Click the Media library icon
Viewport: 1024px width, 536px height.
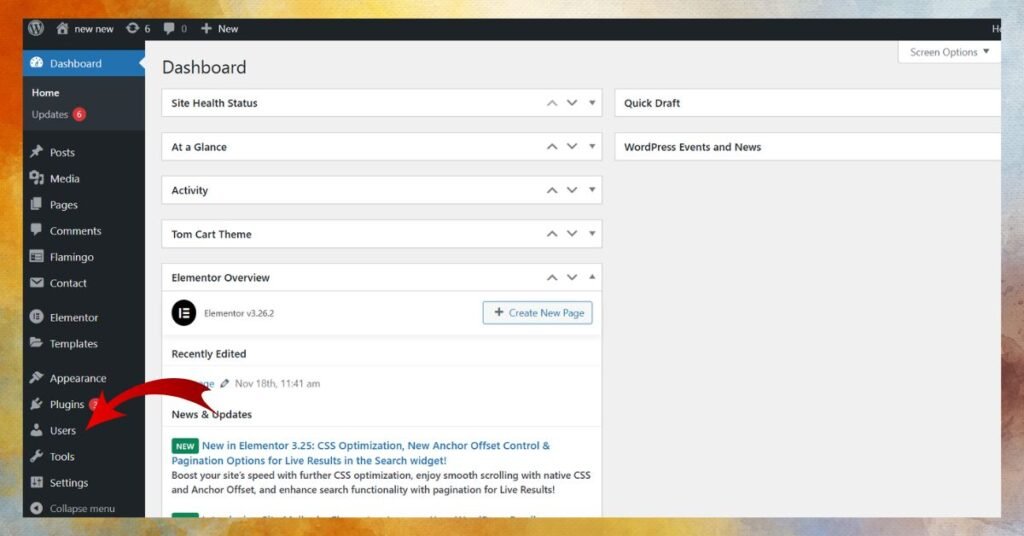click(37, 178)
